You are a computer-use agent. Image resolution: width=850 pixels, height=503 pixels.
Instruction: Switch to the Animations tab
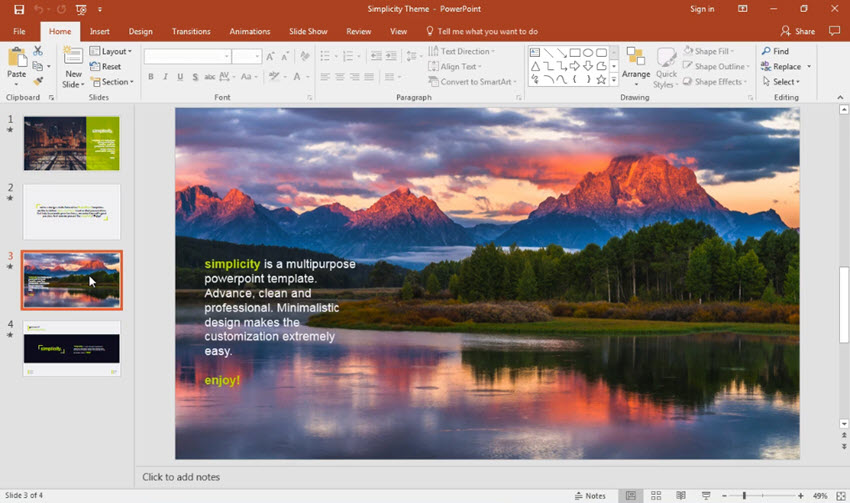[249, 31]
